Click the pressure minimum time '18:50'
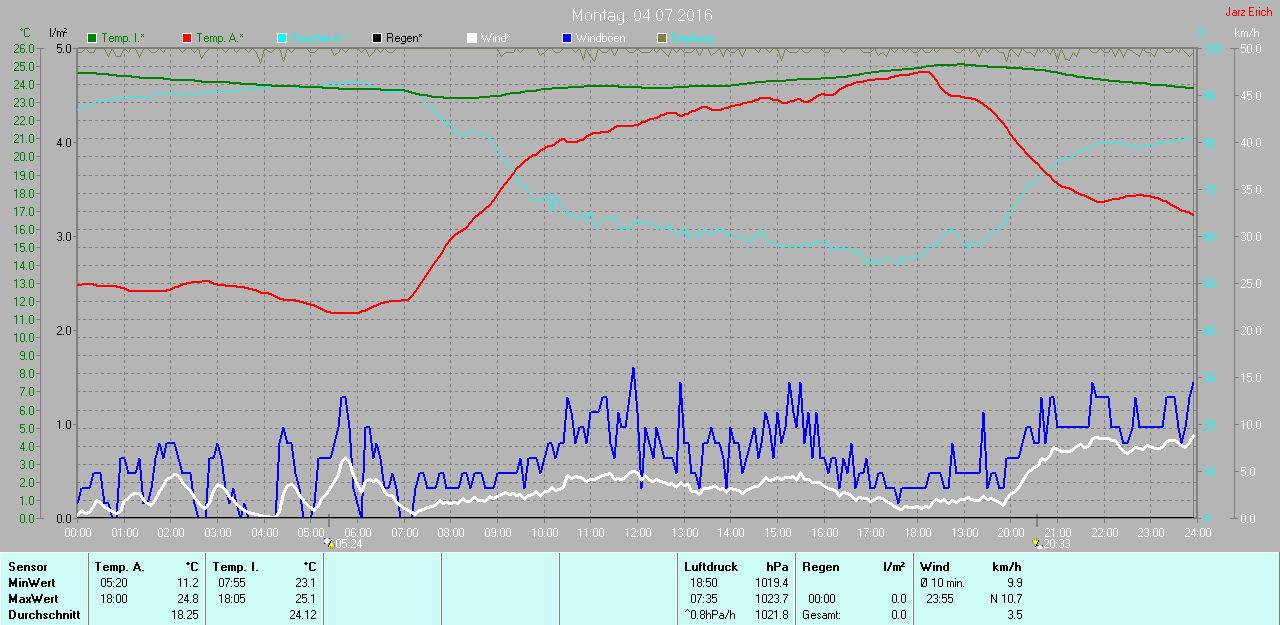The image size is (1280, 625). [704, 583]
